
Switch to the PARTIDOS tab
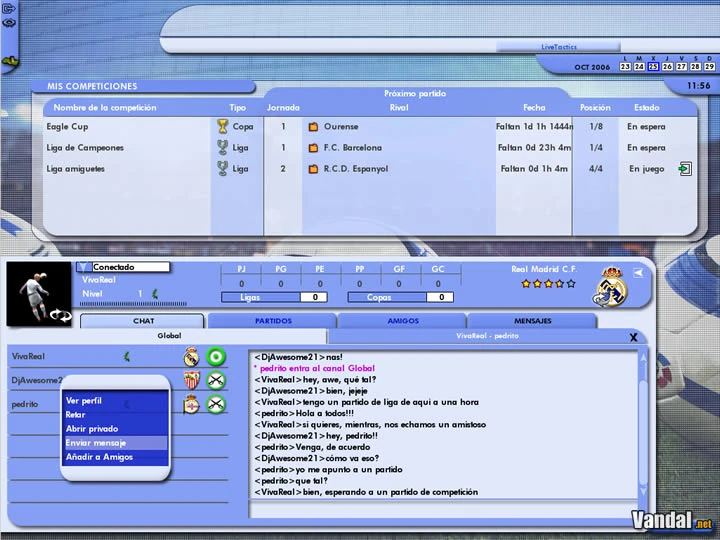(273, 321)
